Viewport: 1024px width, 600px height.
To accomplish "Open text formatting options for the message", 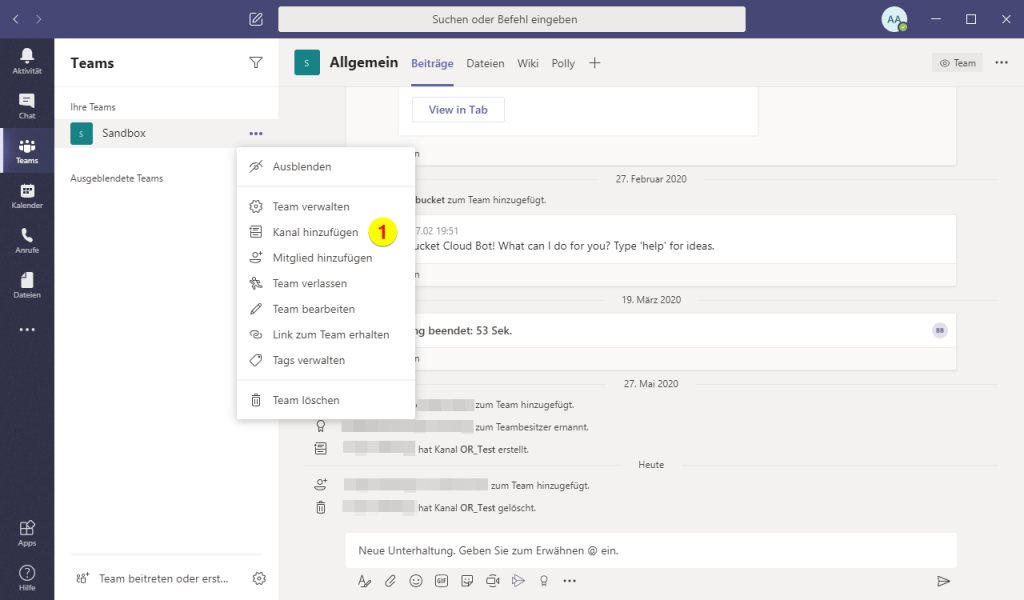I will click(365, 580).
